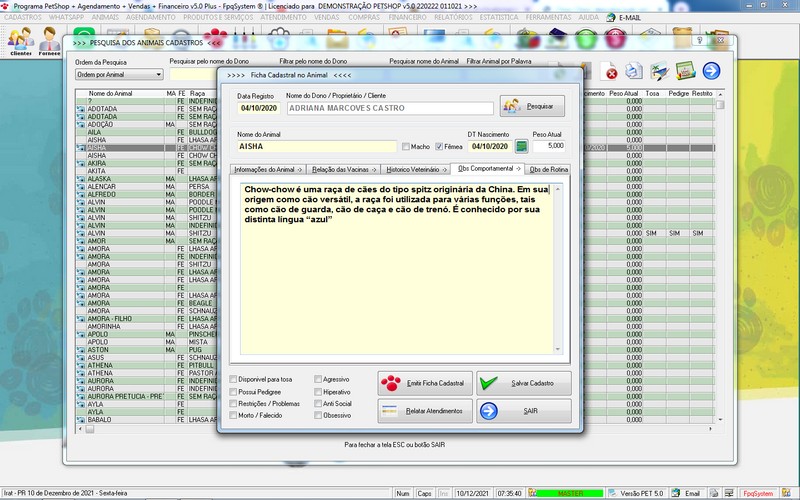The image size is (800, 500).
Task: Click the printer icon in search window
Action: (634, 71)
